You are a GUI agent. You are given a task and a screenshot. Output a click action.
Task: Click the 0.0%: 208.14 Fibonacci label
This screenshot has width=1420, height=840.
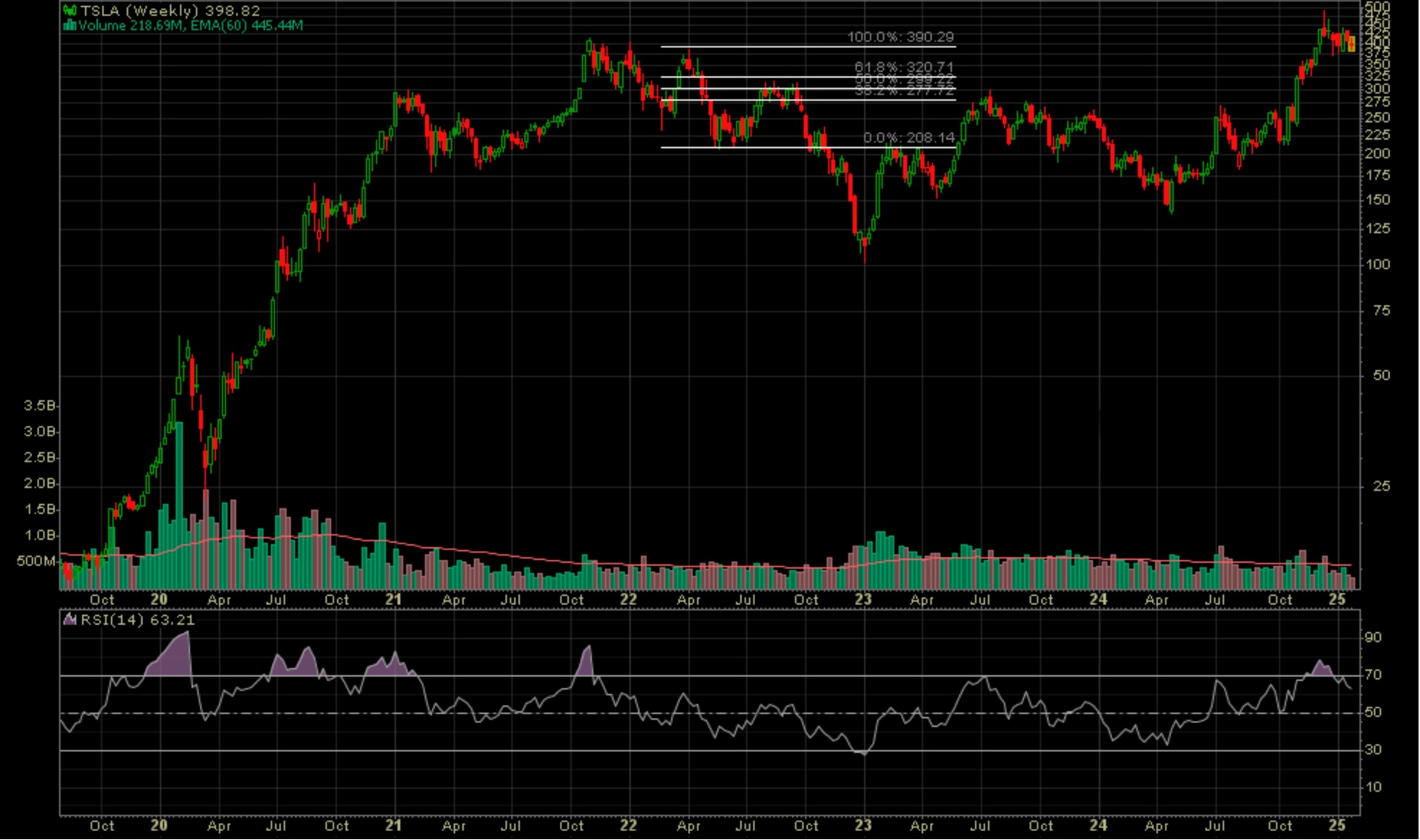pos(909,138)
